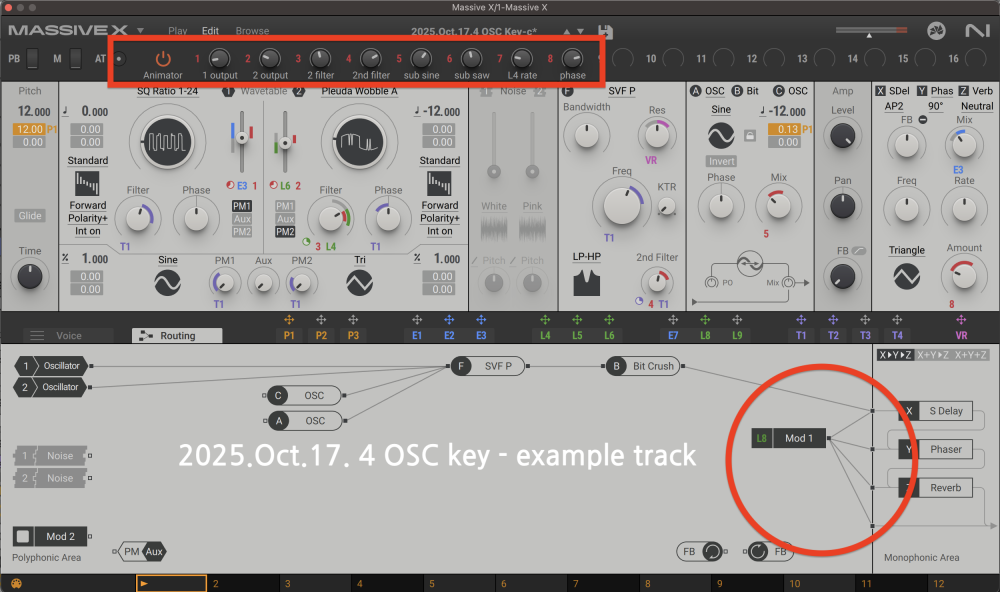
Task: Open the SVF P filter type dropdown
Action: 621,91
